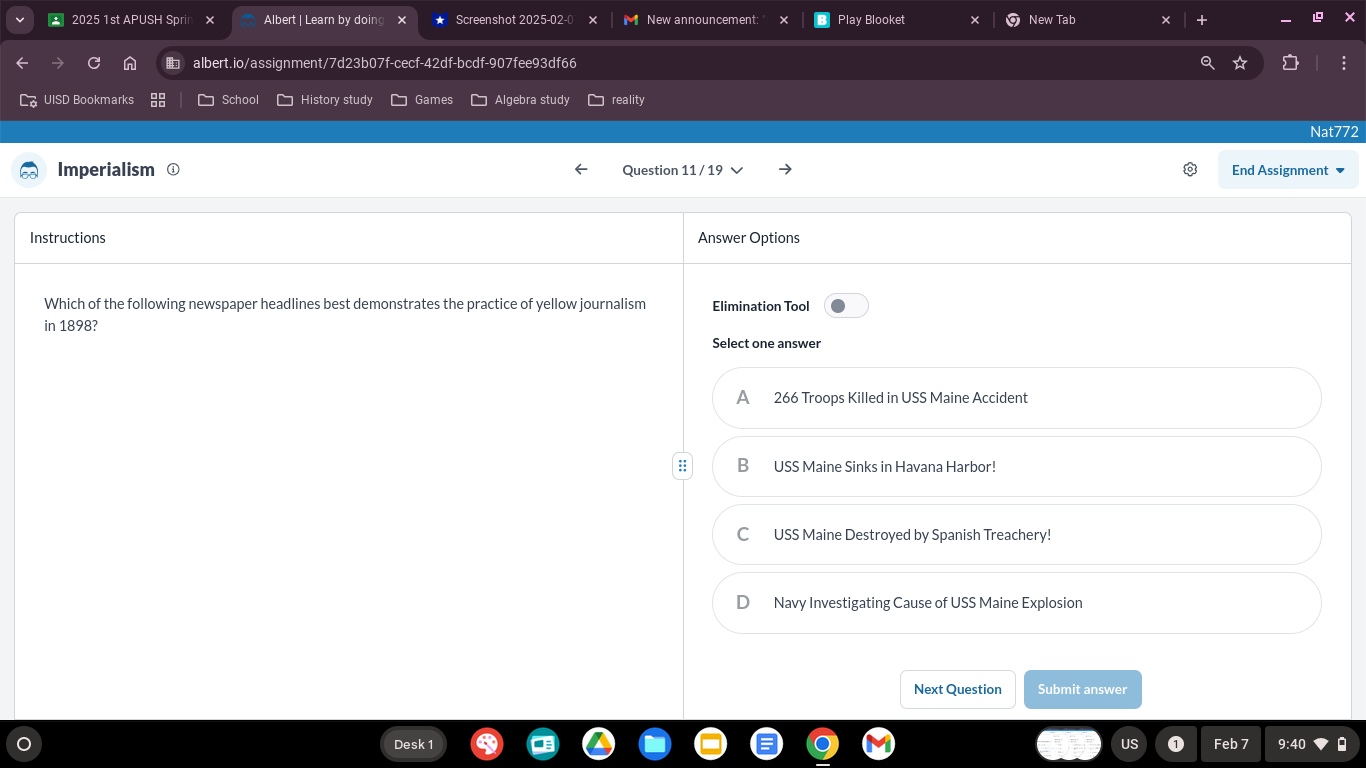Open the red paint palette shelf app
The height and width of the screenshot is (768, 1366).
pos(487,744)
